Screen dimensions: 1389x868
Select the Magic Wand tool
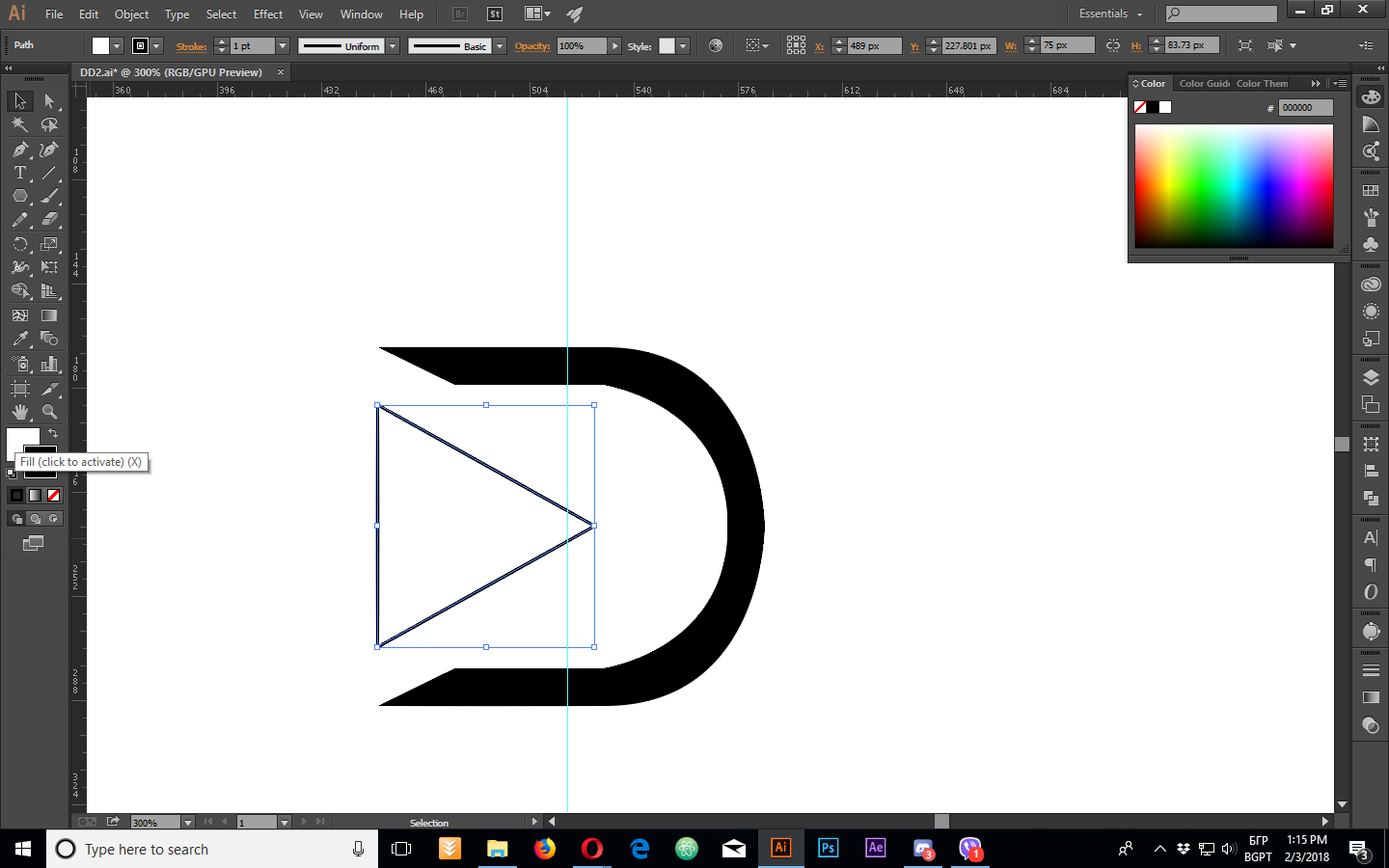[x=19, y=124]
